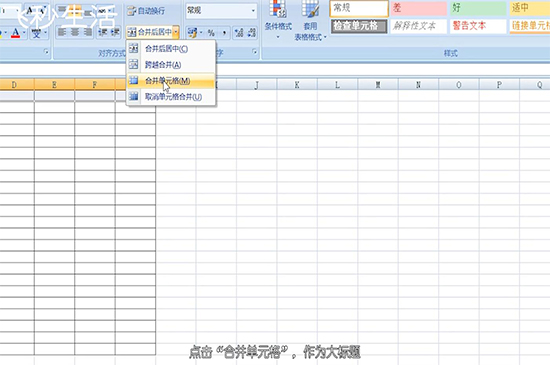This screenshot has height=365, width=550.
Task: Choose 跨越合并(A) from the menu
Action: 171,65
